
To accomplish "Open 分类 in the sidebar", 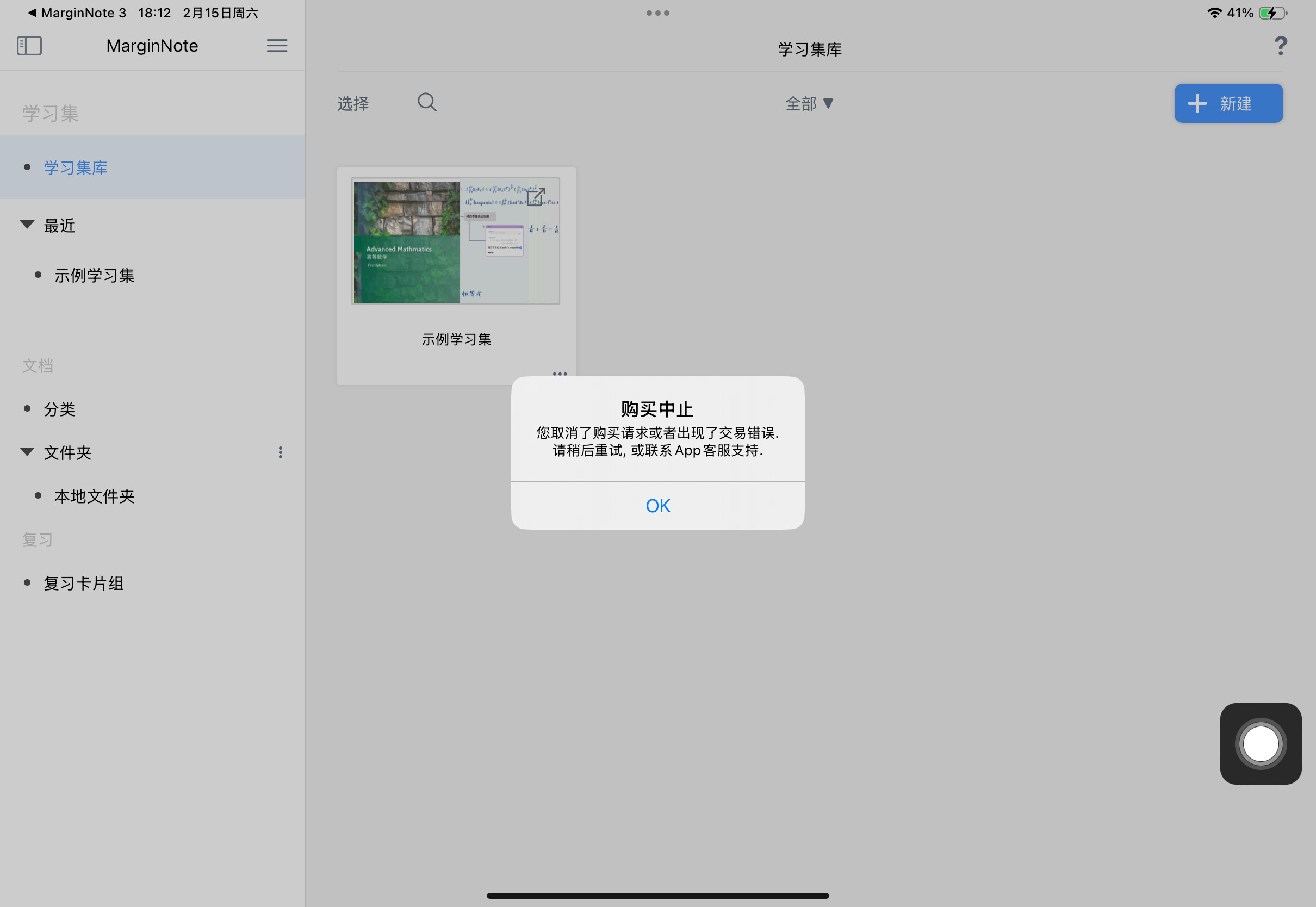I will point(60,409).
